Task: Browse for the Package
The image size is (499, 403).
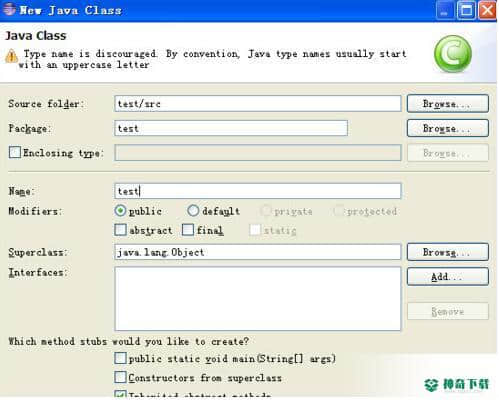Action: click(448, 128)
